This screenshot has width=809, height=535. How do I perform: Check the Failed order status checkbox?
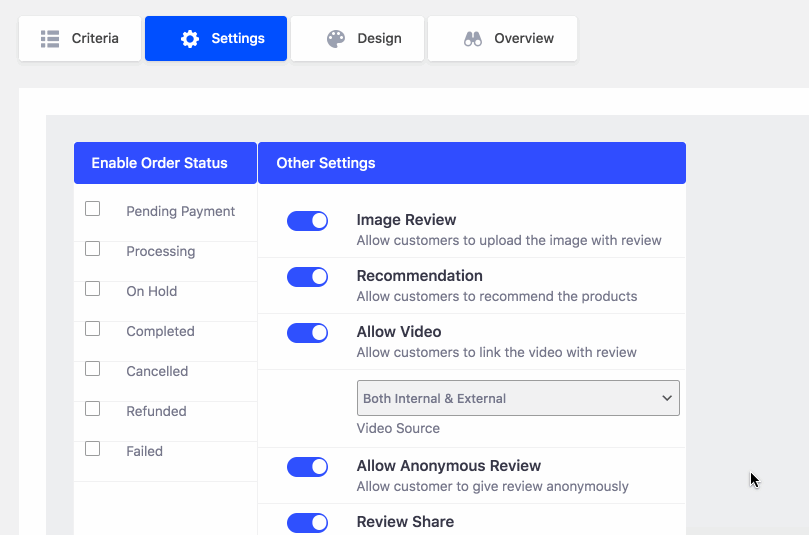click(92, 449)
